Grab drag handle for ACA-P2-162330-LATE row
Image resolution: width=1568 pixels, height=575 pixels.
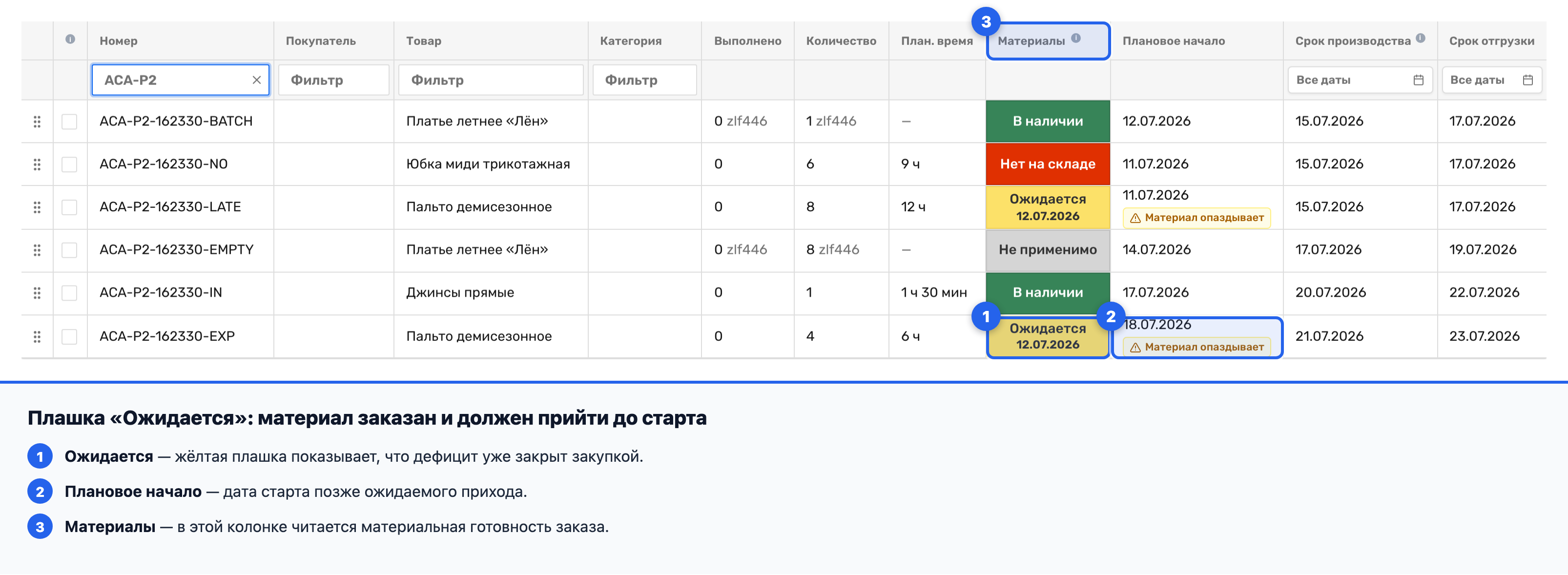pyautogui.click(x=37, y=207)
